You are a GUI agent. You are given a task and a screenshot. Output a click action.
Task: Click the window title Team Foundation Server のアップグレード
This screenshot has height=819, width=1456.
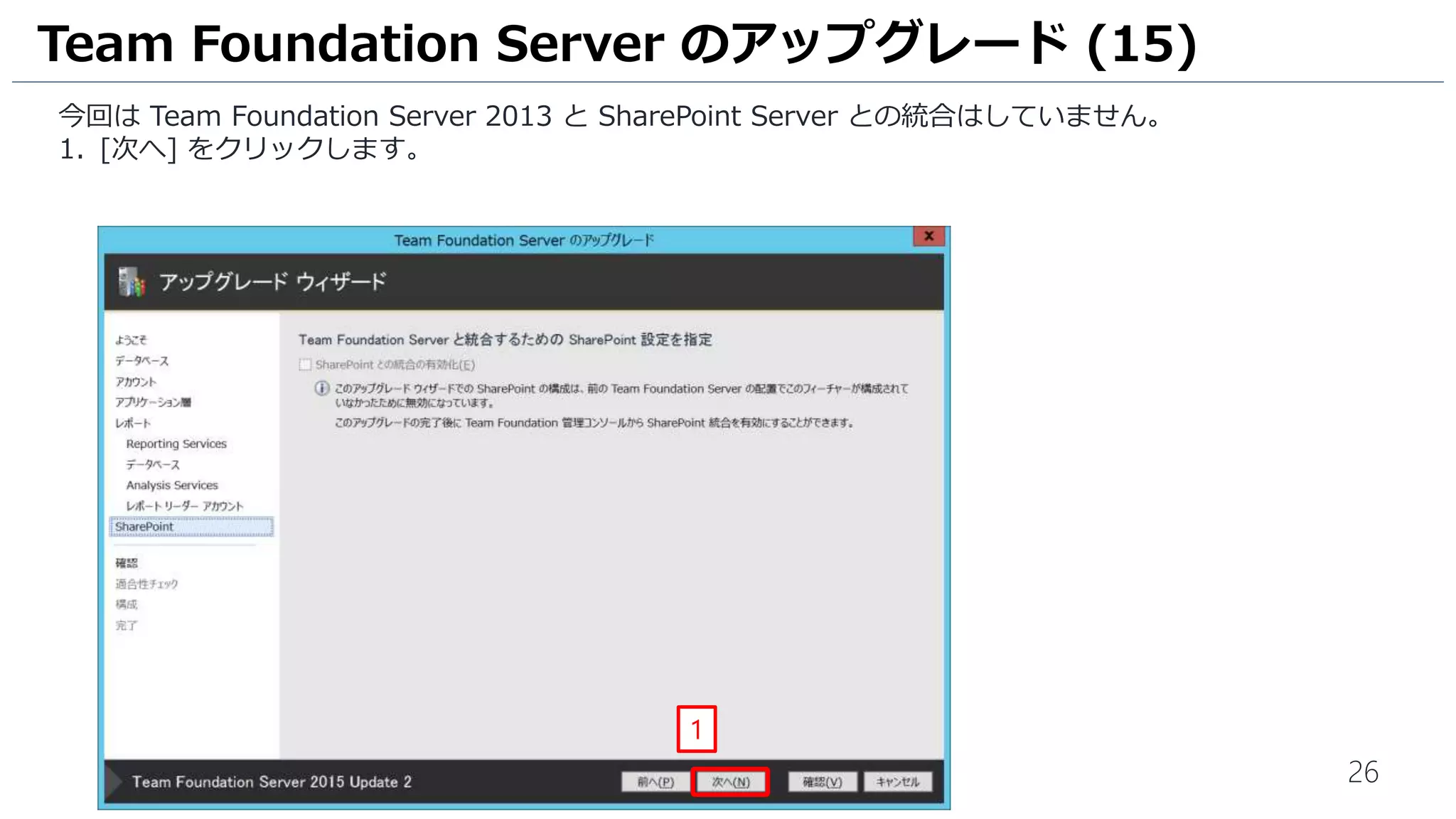(524, 240)
